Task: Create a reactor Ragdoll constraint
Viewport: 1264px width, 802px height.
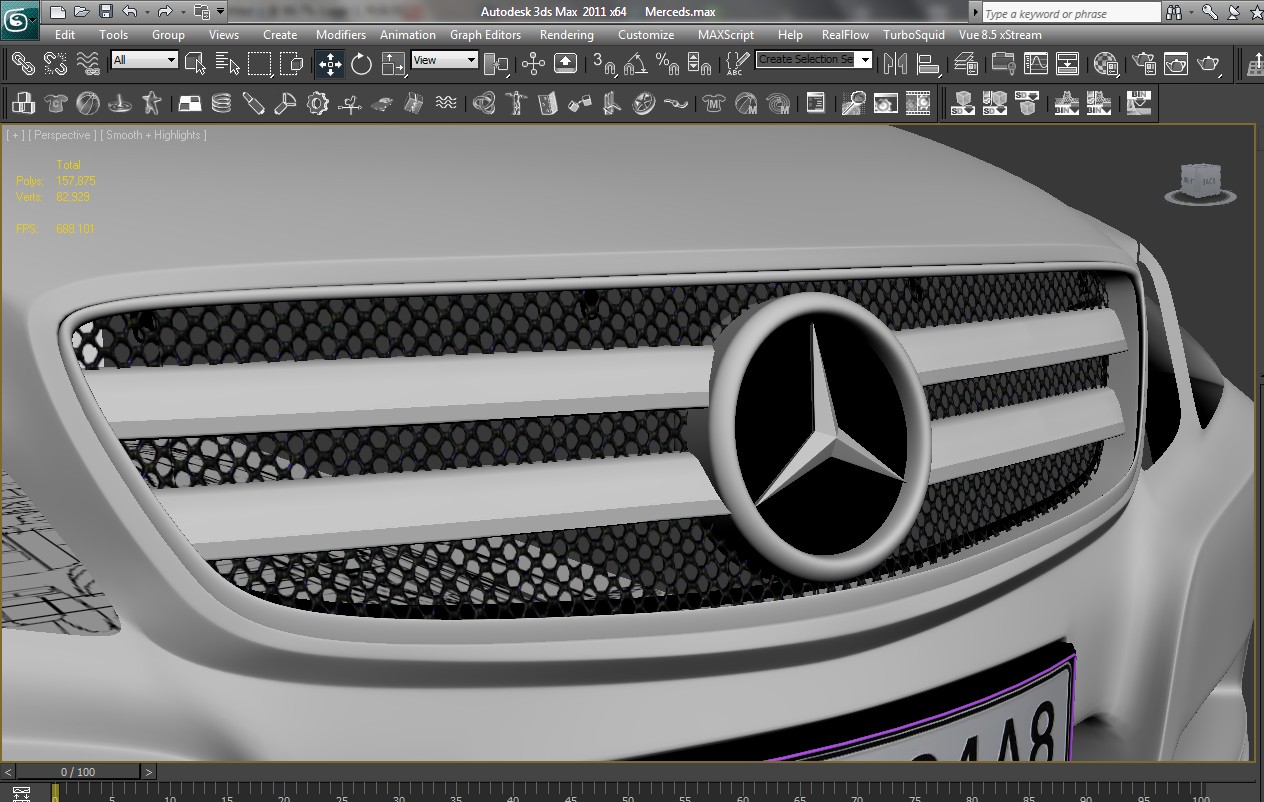Action: tap(516, 103)
